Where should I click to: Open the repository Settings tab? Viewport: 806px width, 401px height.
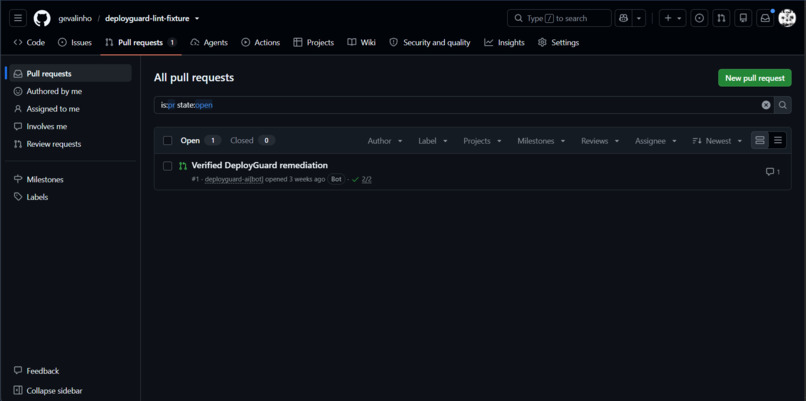(558, 43)
